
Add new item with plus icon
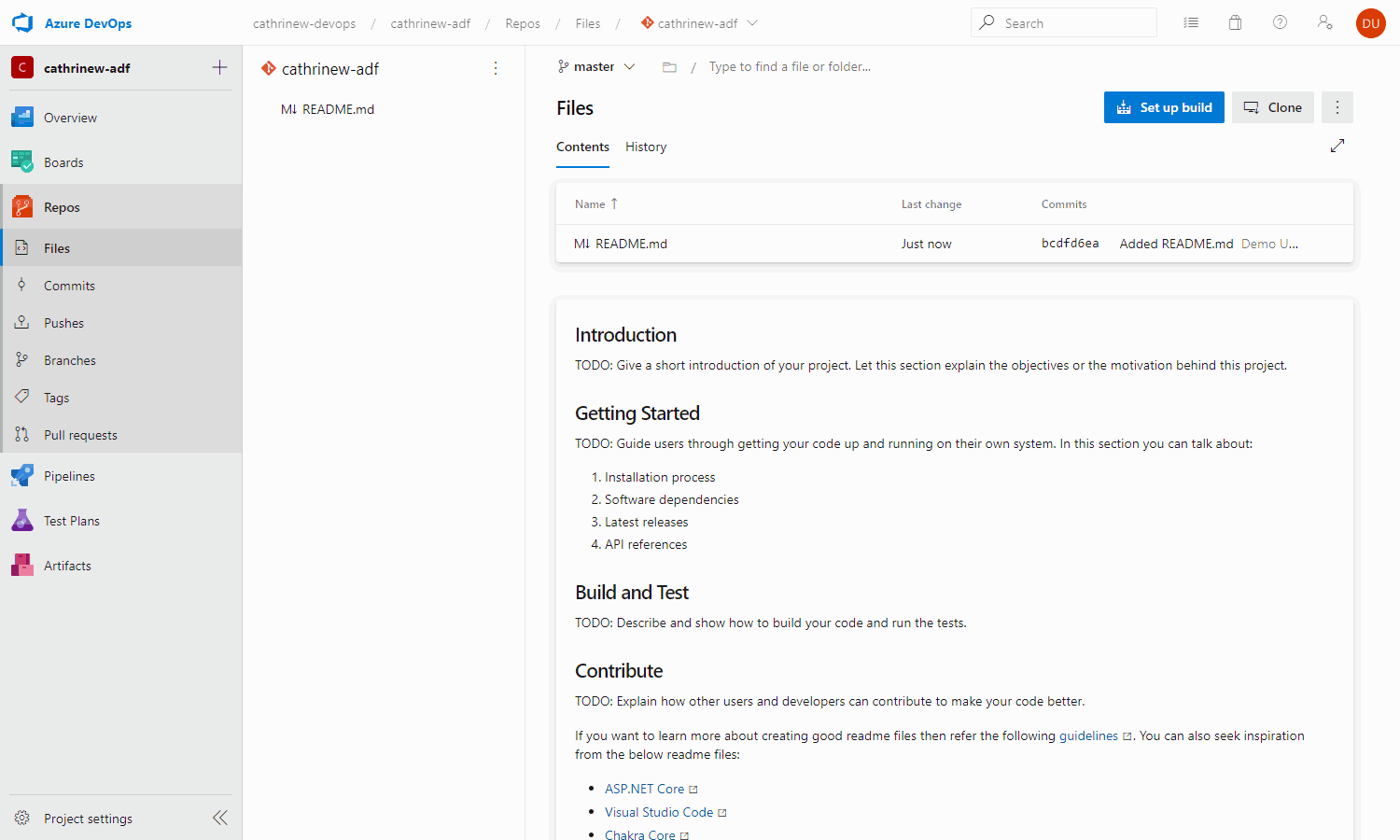[x=219, y=67]
